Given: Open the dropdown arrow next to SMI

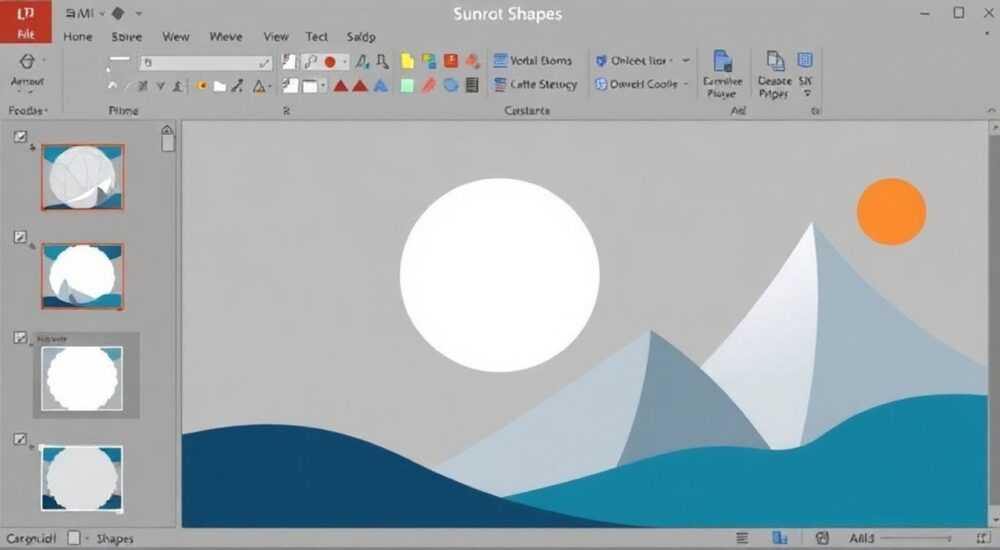Looking at the screenshot, I should coord(101,13).
